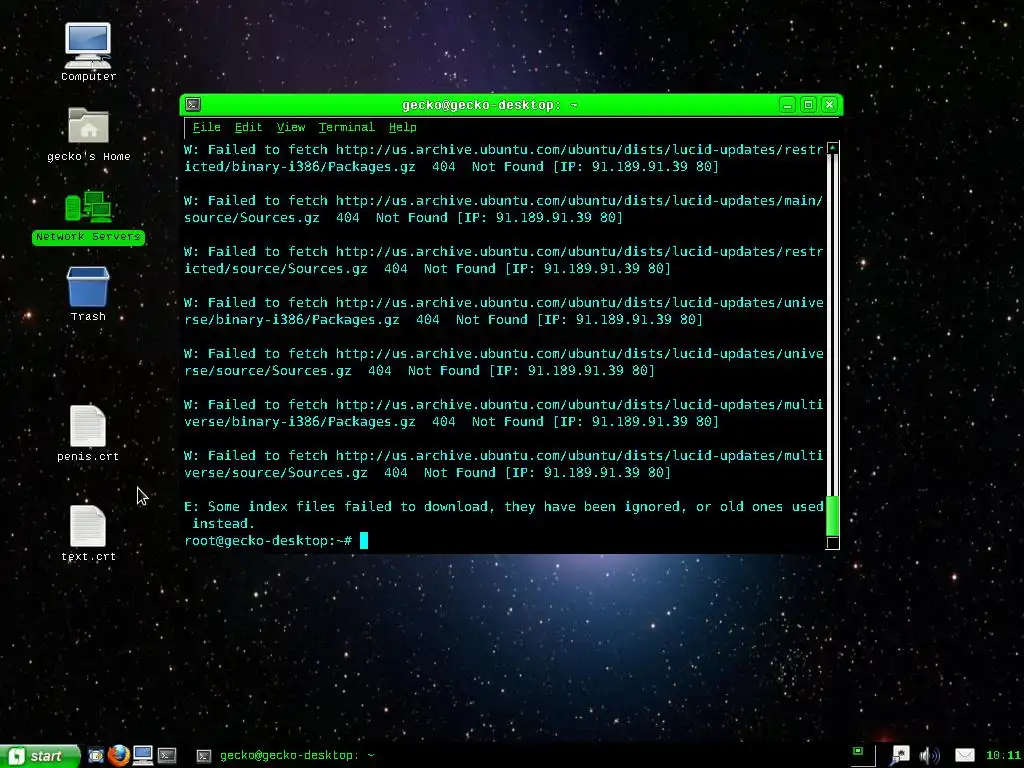Open the volume speaker tray icon
Viewport: 1024px width, 768px height.
(x=929, y=756)
